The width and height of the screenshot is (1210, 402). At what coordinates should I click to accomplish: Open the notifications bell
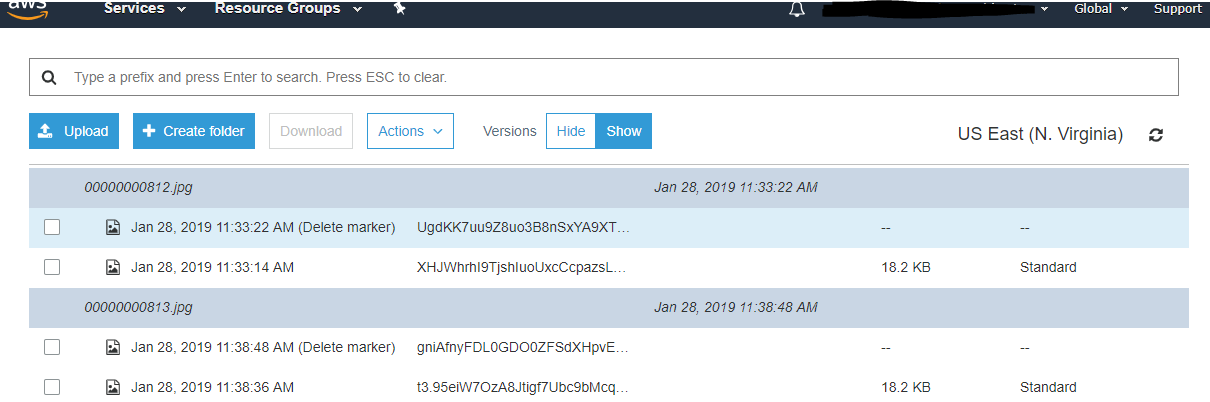[797, 9]
